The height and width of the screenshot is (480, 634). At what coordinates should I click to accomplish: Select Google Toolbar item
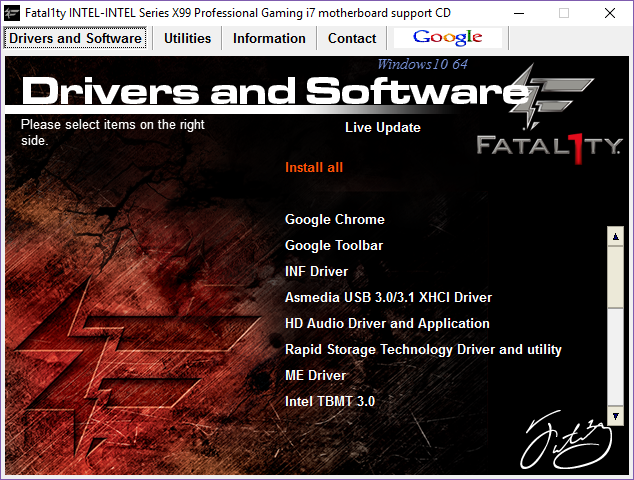(334, 245)
